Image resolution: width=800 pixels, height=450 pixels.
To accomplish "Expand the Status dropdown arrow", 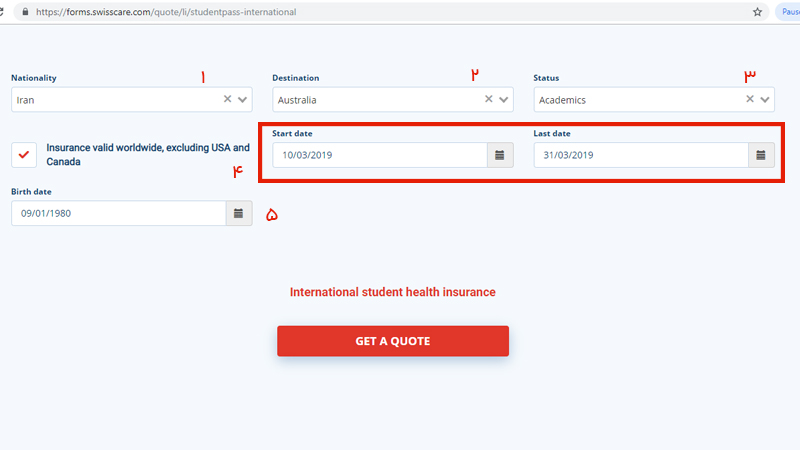I will coord(765,99).
